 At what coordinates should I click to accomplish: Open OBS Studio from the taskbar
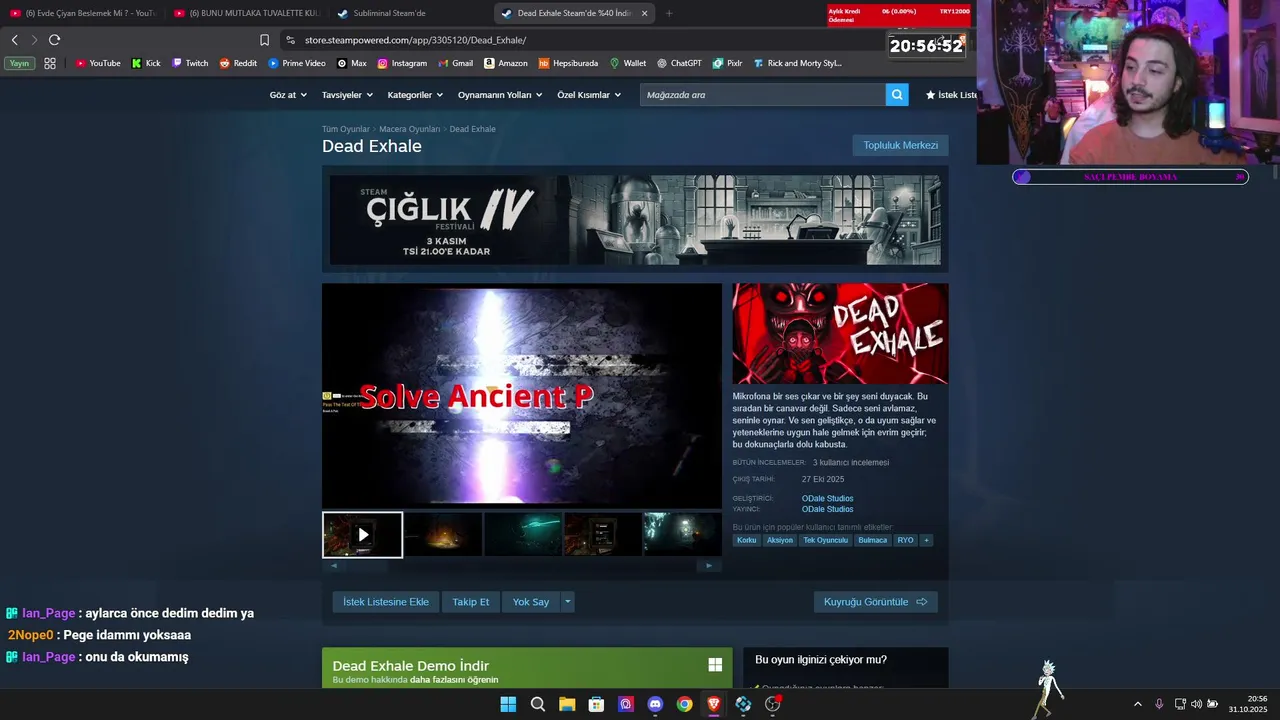click(772, 704)
